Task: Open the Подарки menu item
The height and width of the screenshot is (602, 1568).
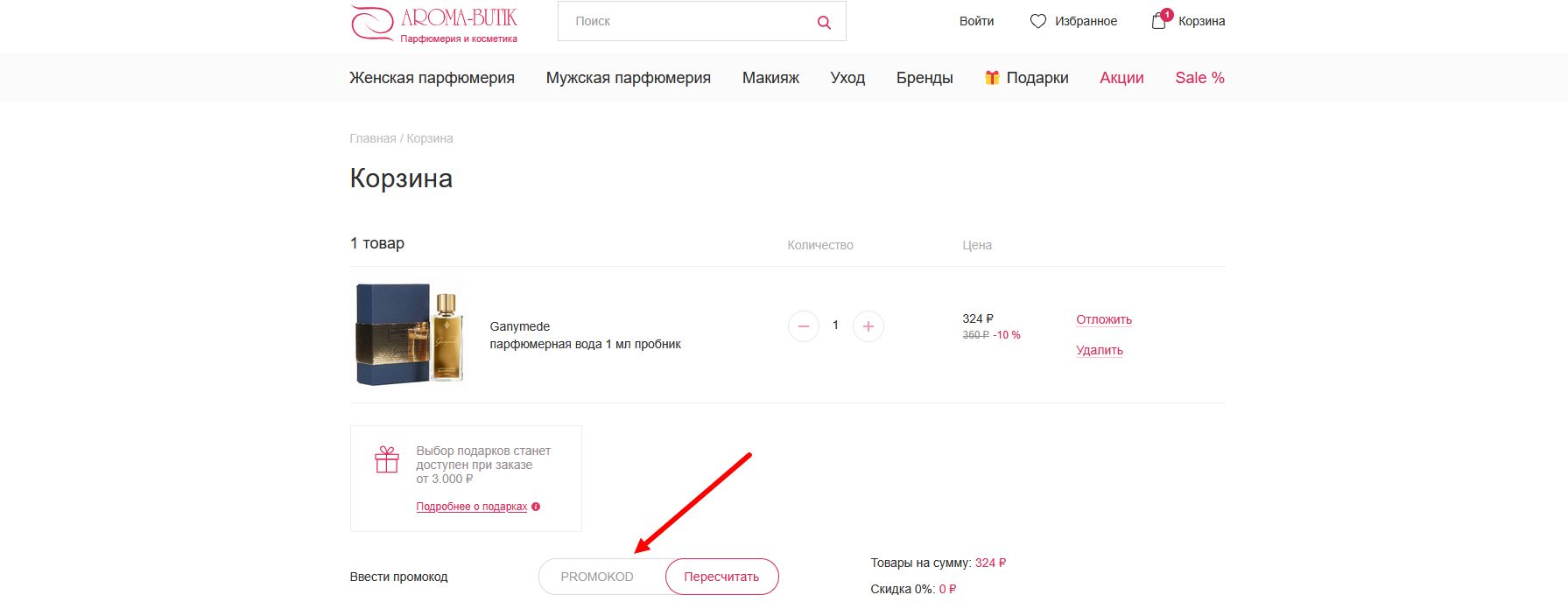Action: (1037, 78)
